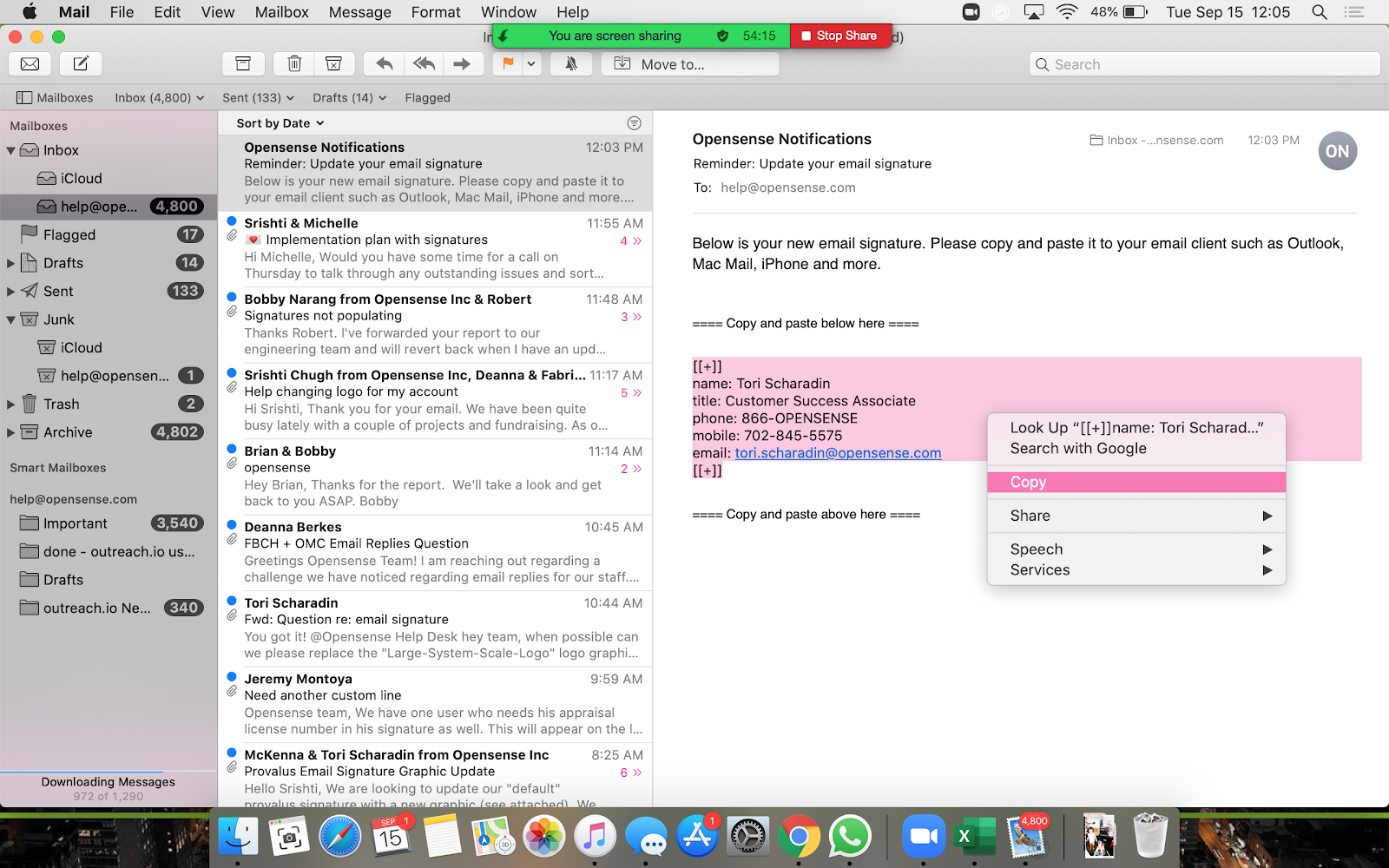Open Tori Scharadin Fwd: Question email
Viewport: 1389px width, 868px height.
(x=435, y=628)
